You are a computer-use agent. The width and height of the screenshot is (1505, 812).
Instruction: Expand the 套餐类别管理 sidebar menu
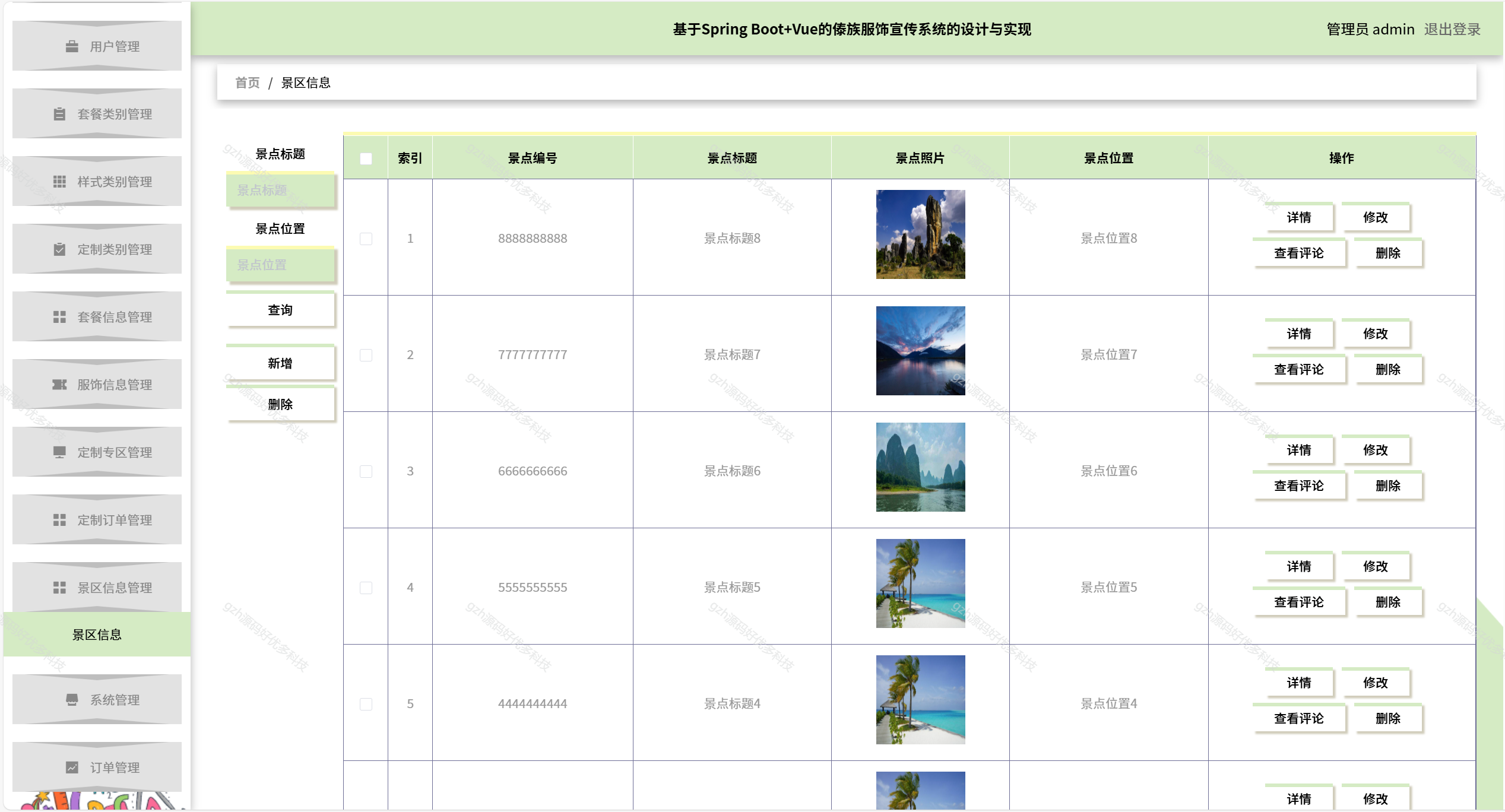point(97,114)
